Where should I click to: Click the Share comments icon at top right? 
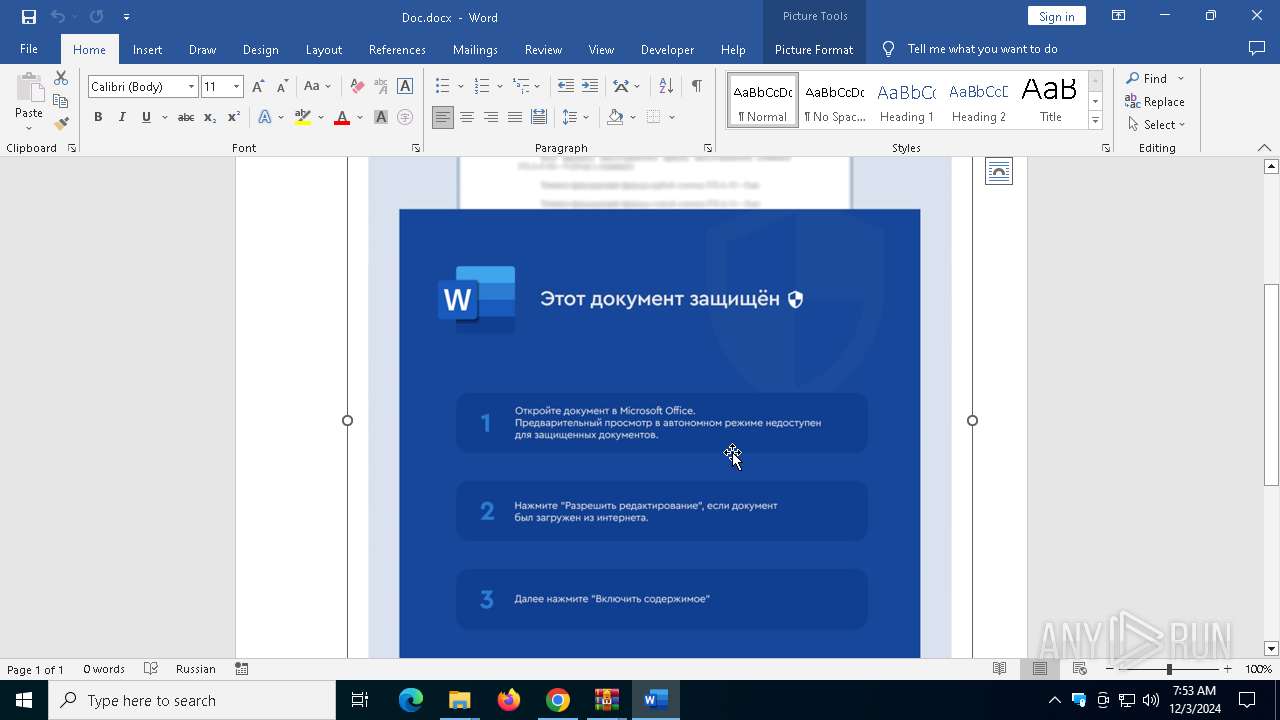(x=1257, y=49)
